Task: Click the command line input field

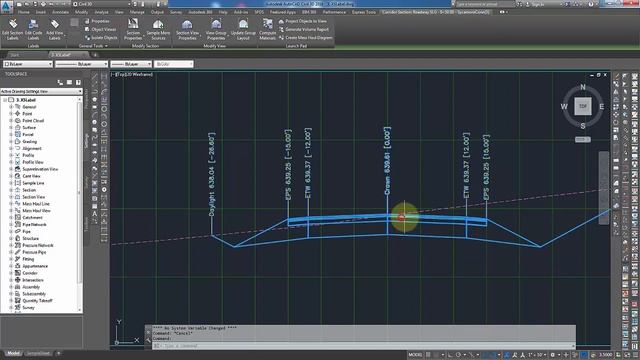Action: 363,346
